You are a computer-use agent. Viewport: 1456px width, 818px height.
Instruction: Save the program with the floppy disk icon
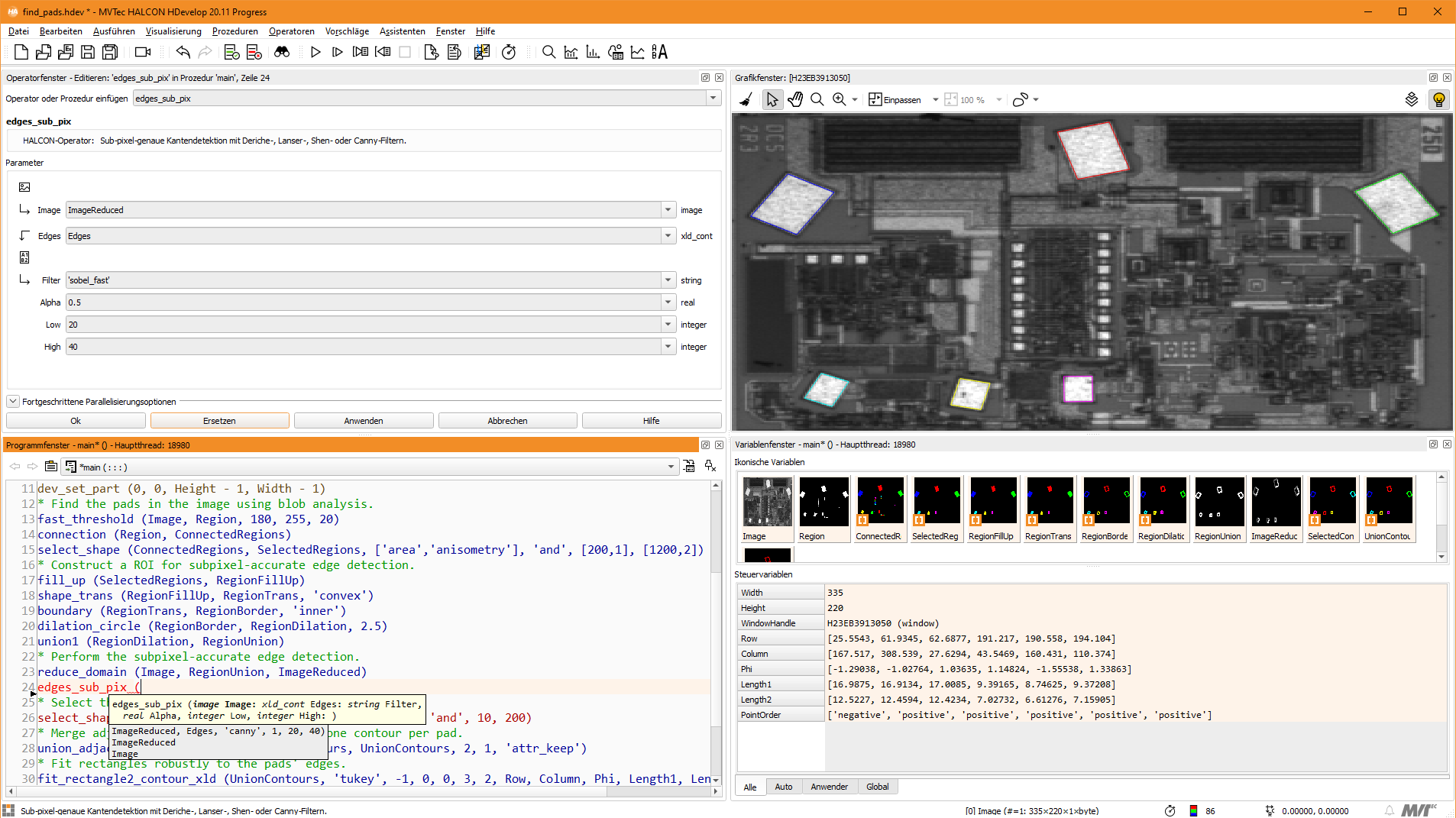(x=88, y=52)
